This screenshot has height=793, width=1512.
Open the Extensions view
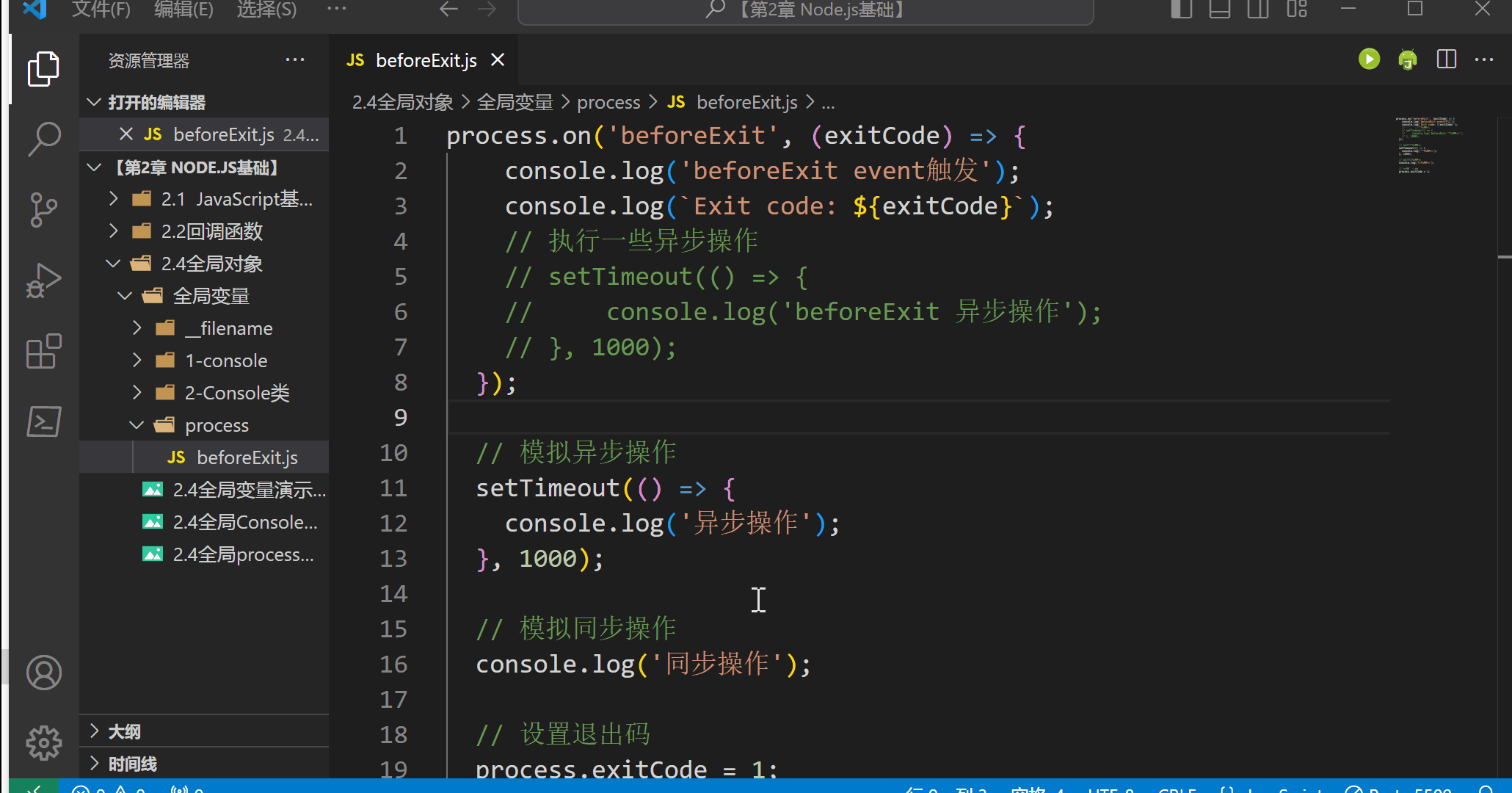click(x=43, y=351)
